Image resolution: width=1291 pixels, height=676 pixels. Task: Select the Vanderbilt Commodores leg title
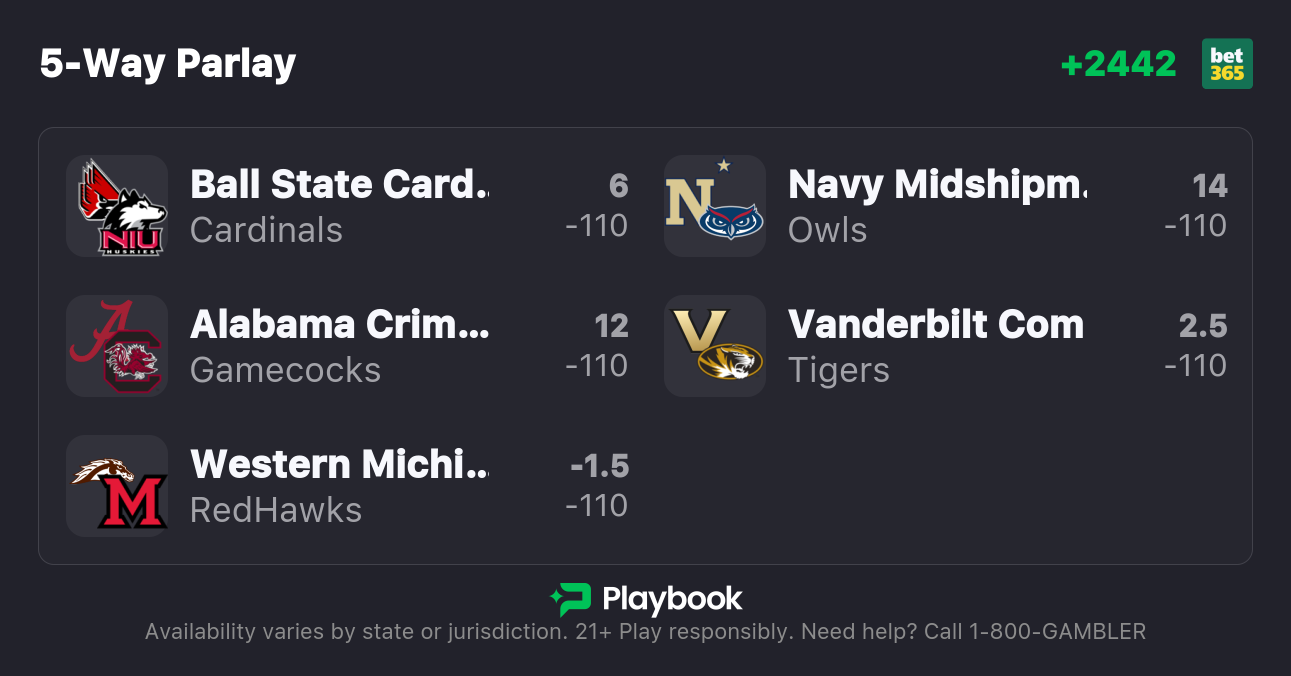pyautogui.click(x=936, y=325)
